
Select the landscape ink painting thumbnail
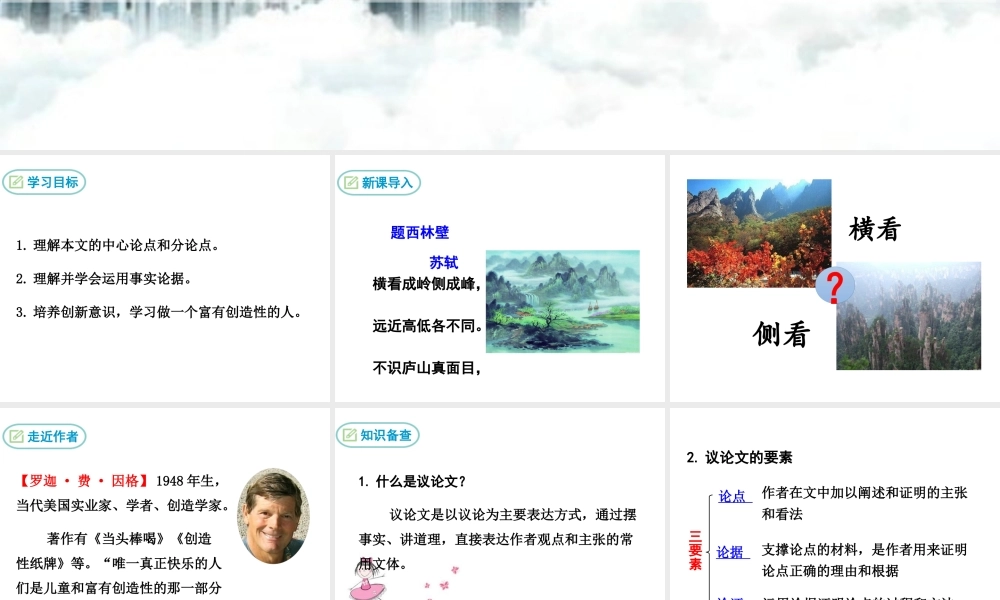pos(562,300)
